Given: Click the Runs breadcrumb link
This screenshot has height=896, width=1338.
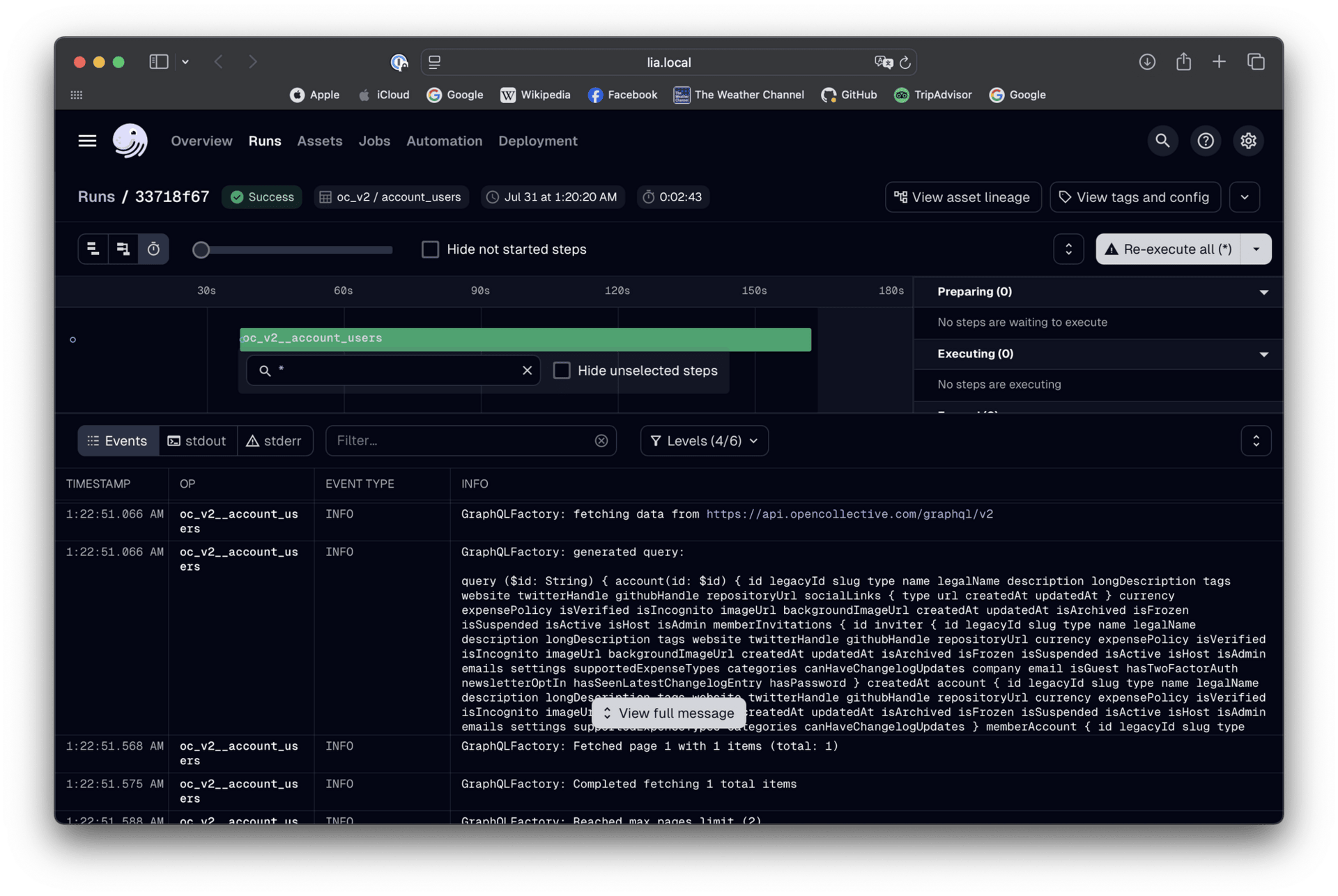Looking at the screenshot, I should (96, 197).
